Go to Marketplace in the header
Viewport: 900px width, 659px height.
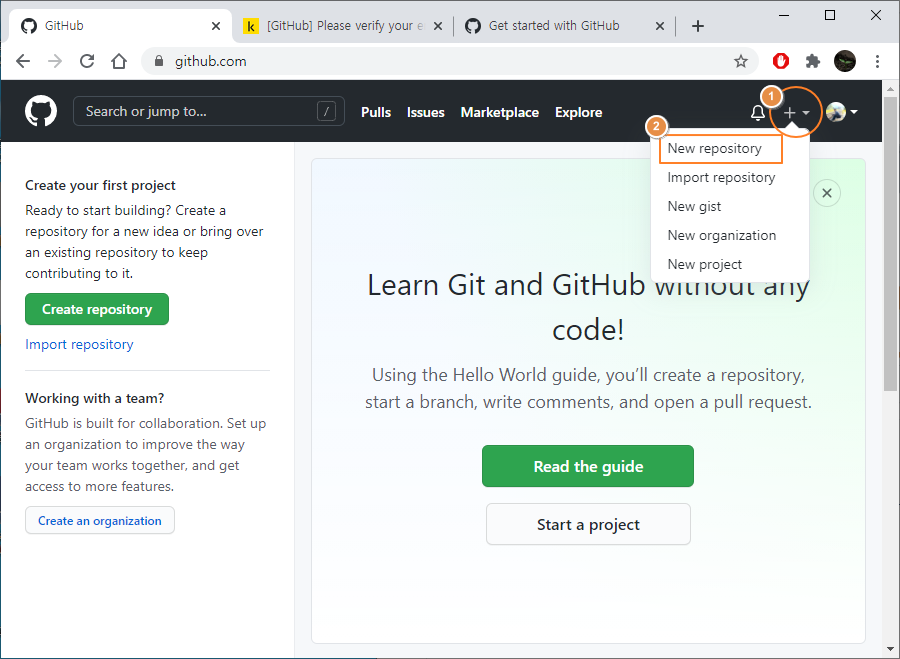499,113
